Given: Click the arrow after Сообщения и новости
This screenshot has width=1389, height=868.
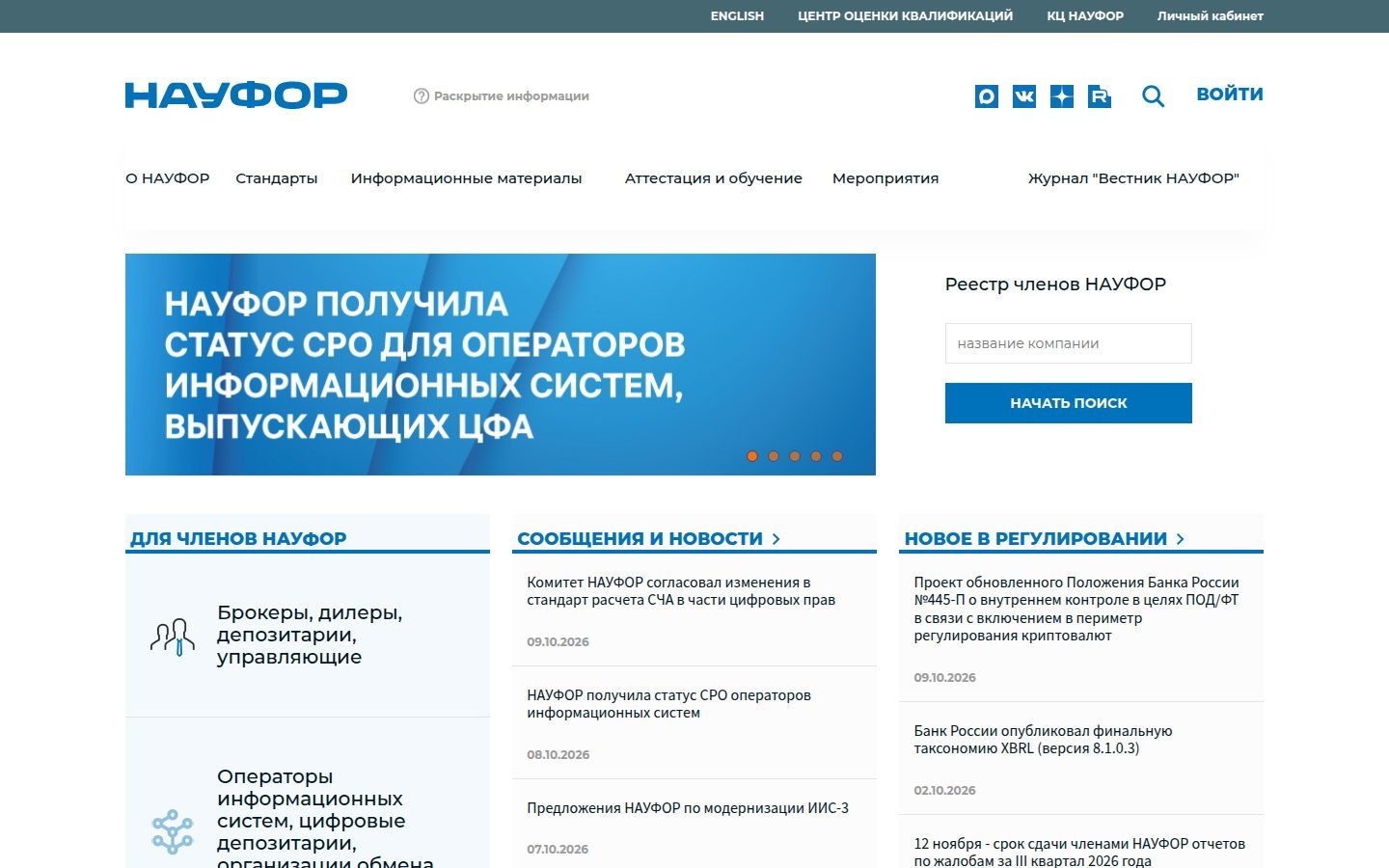Looking at the screenshot, I should click(776, 539).
